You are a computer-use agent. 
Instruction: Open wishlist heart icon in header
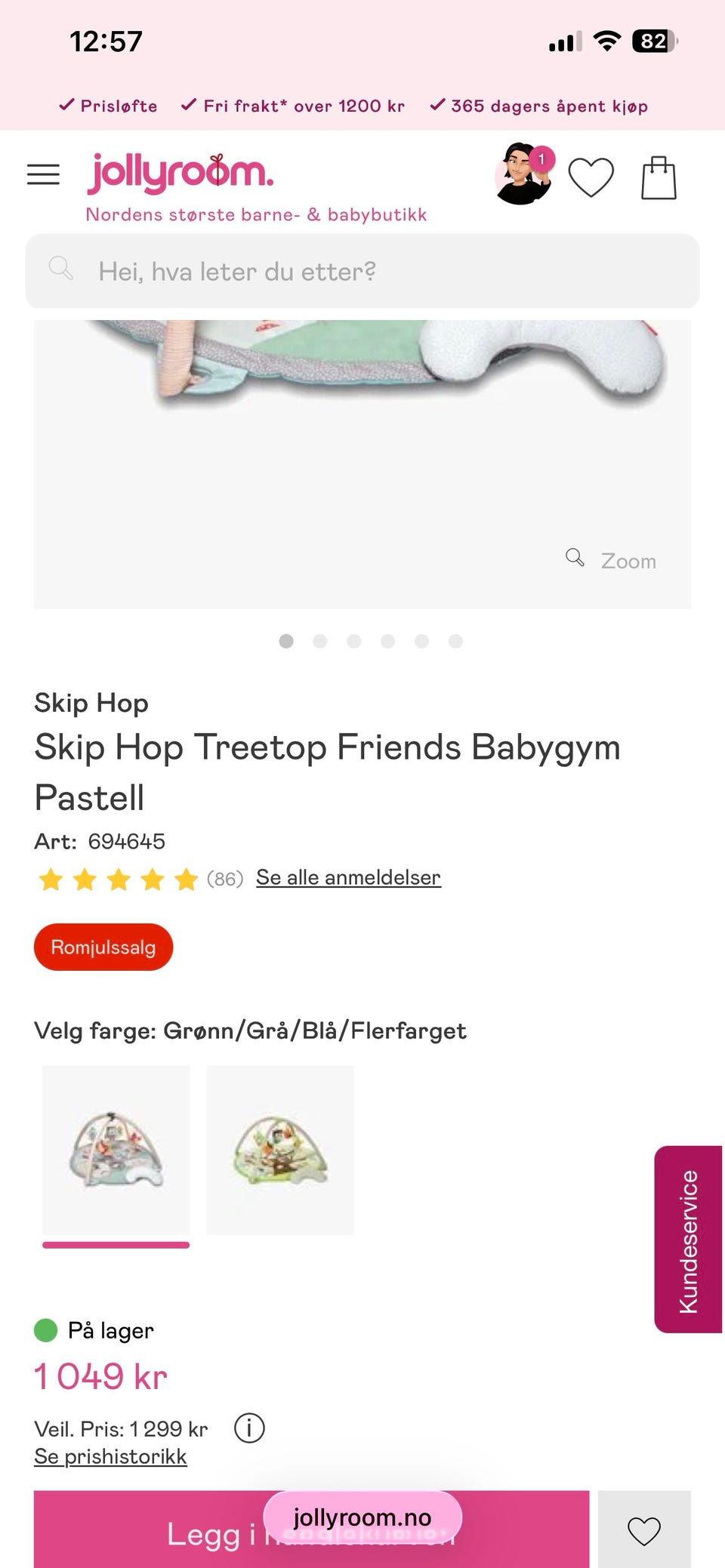pyautogui.click(x=591, y=177)
